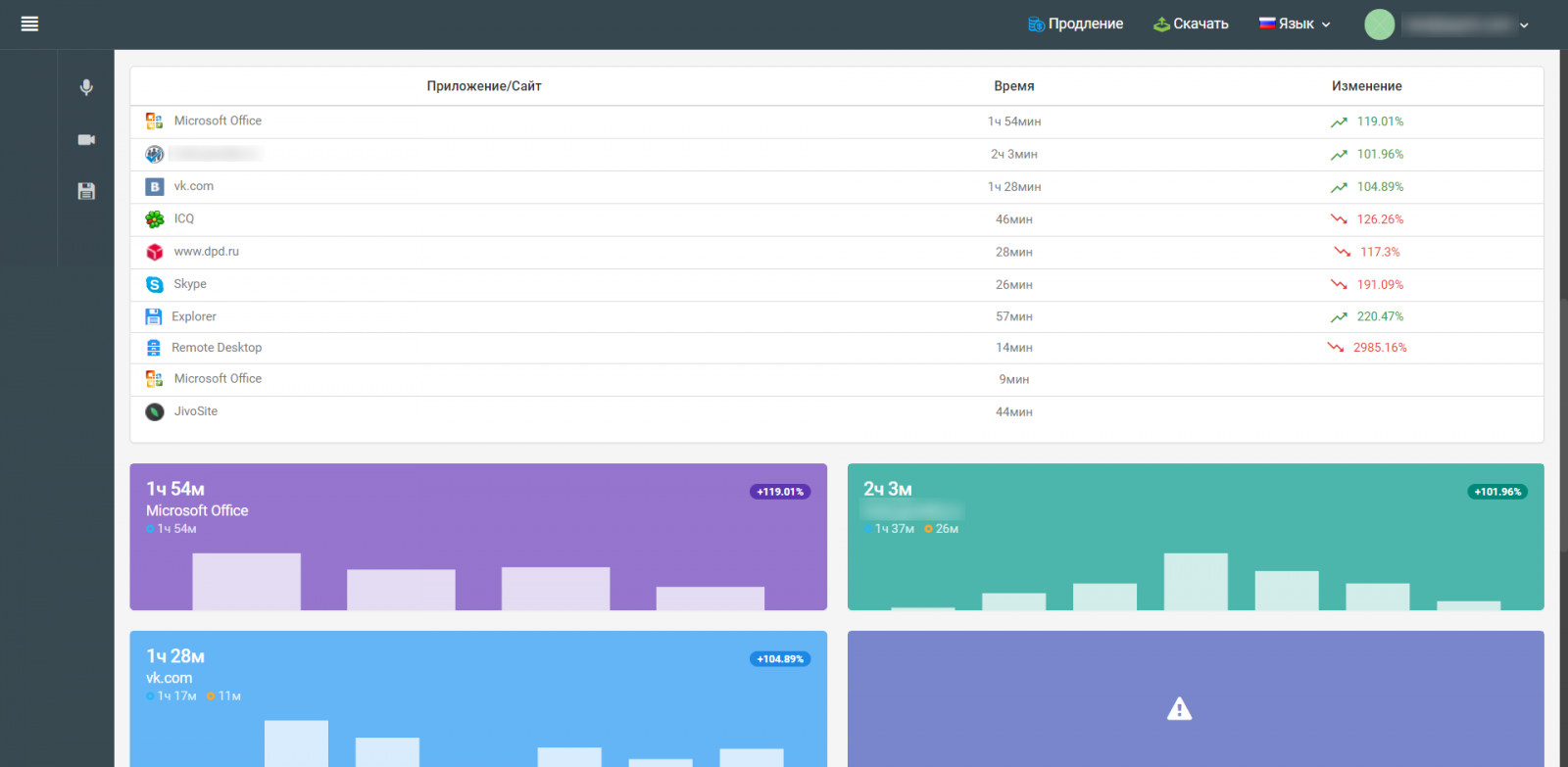
Task: Click the Время column header
Action: pos(1014,86)
